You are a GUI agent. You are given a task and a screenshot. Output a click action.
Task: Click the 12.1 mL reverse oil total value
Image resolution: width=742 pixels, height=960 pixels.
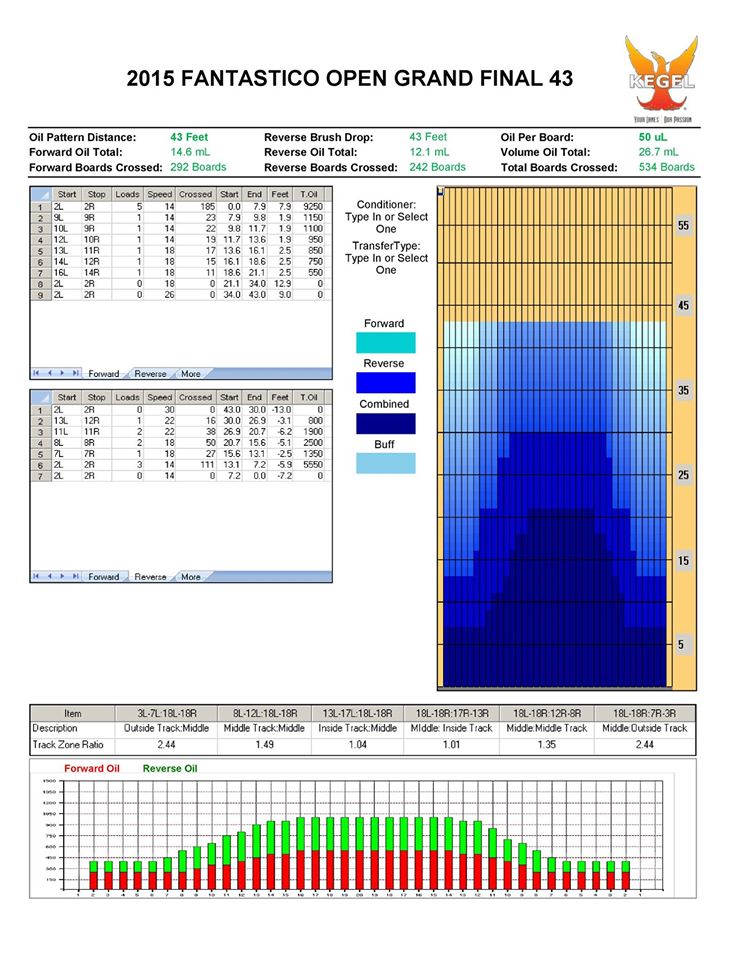click(429, 152)
